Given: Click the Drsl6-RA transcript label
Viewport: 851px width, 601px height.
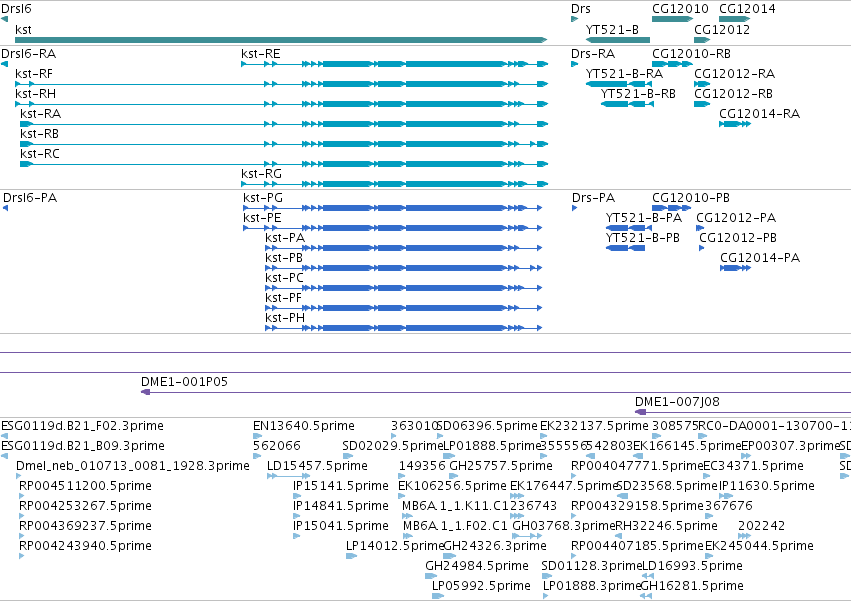Looking at the screenshot, I should coord(29,54).
